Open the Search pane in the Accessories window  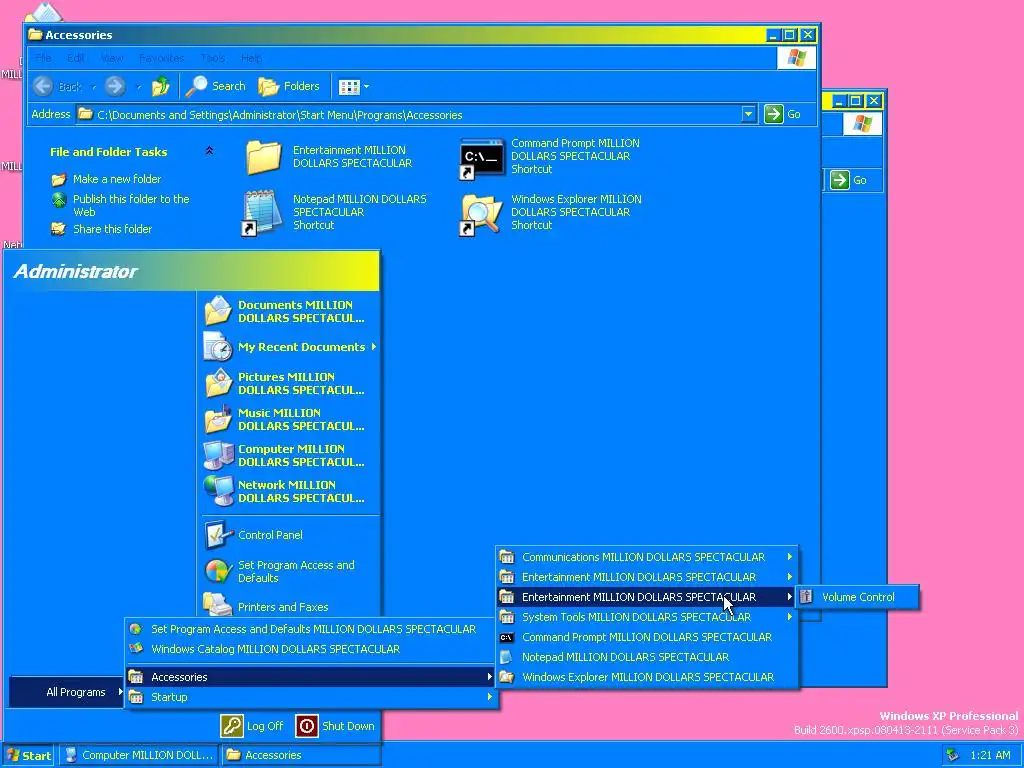[216, 86]
